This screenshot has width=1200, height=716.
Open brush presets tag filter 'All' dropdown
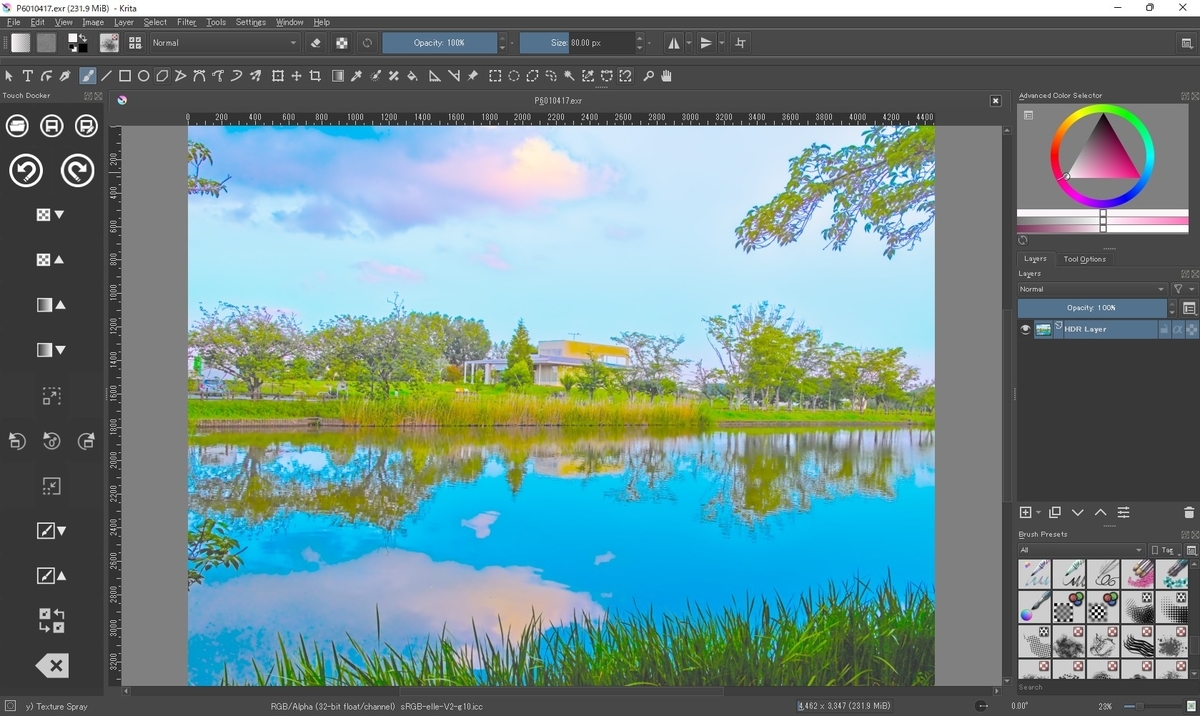(x=1081, y=550)
